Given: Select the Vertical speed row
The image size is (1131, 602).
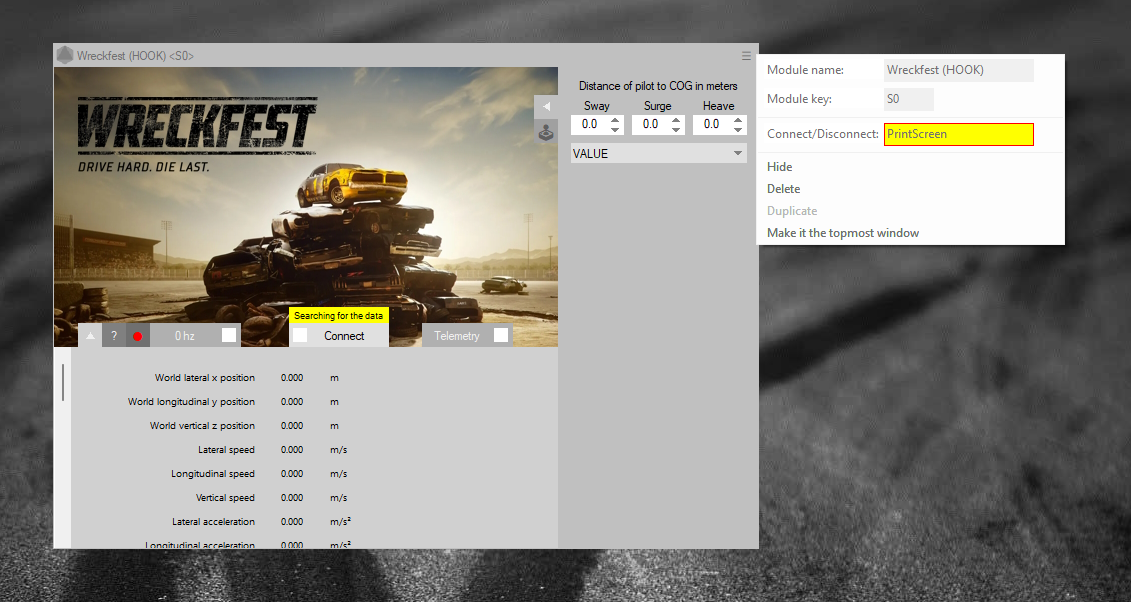Looking at the screenshot, I should tap(271, 497).
